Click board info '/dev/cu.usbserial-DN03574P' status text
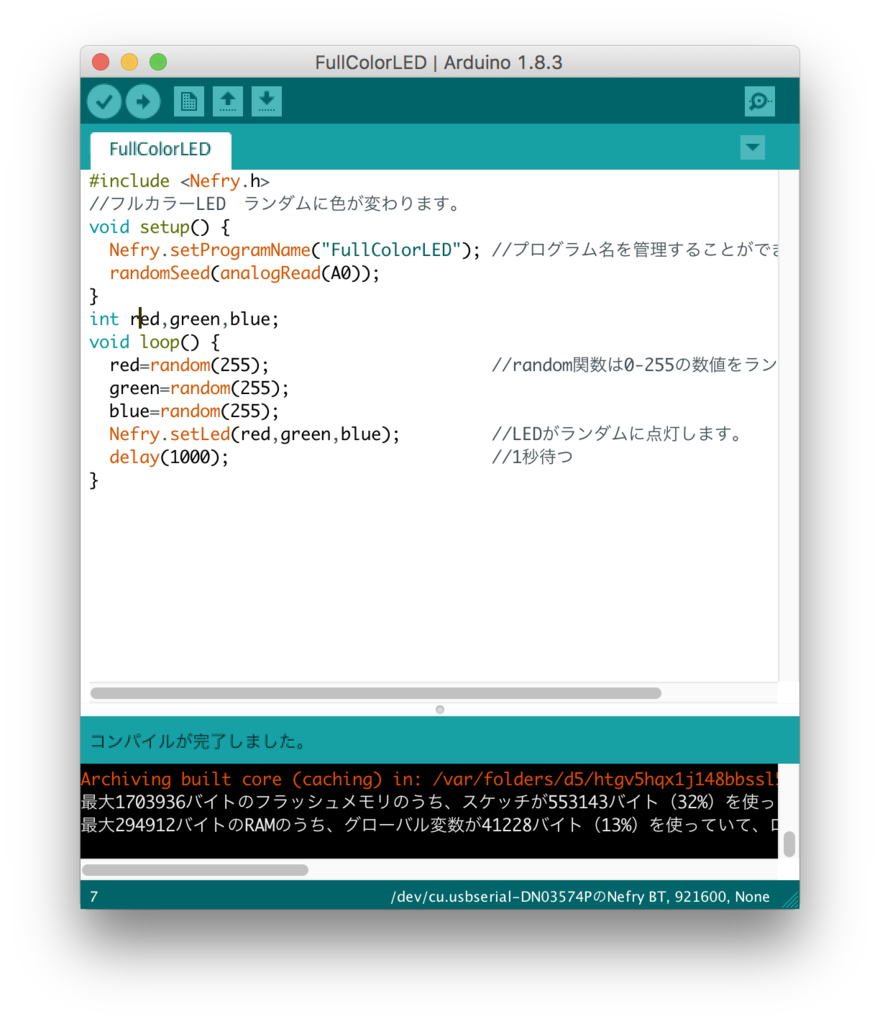This screenshot has height=1024, width=880. tap(580, 897)
